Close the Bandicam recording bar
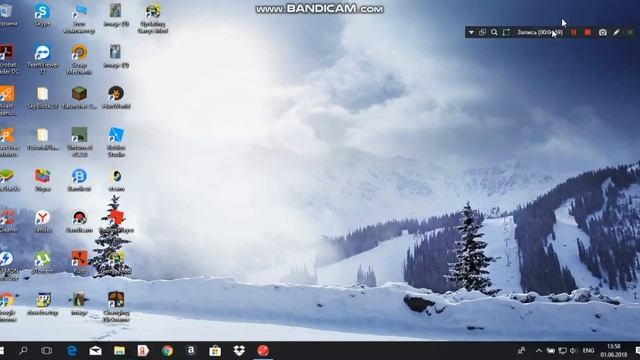The width and height of the screenshot is (640, 360). tap(630, 32)
